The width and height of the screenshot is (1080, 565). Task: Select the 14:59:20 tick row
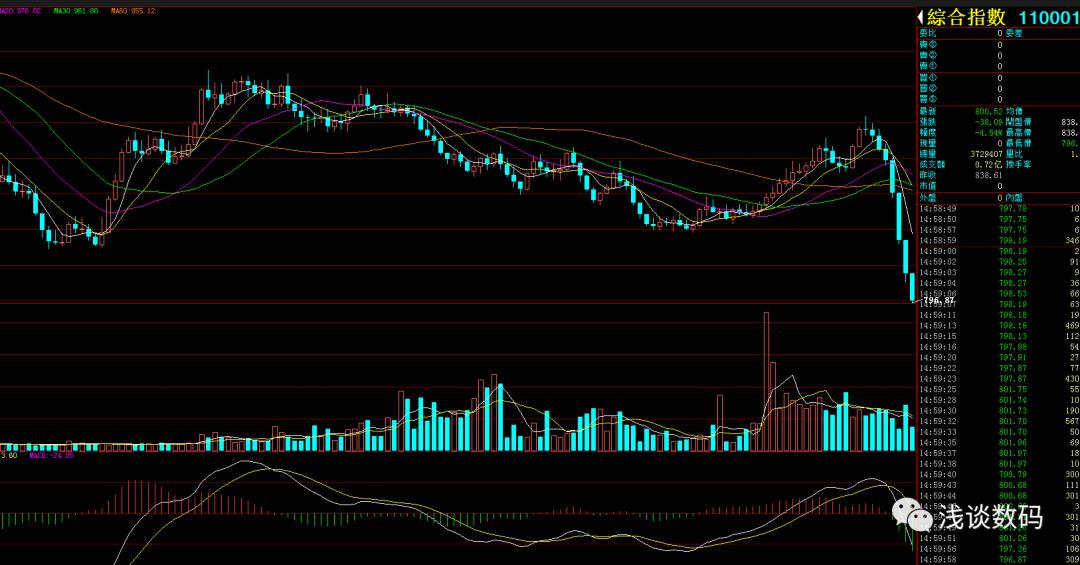pyautogui.click(x=999, y=358)
